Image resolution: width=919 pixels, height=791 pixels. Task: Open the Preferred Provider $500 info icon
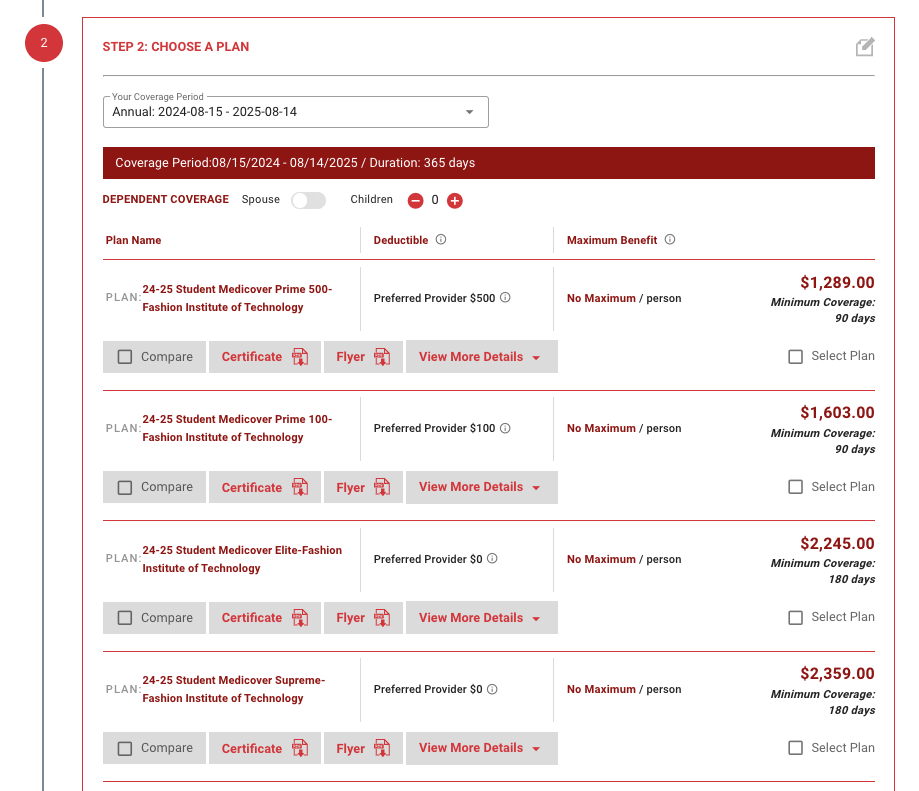[x=505, y=298]
